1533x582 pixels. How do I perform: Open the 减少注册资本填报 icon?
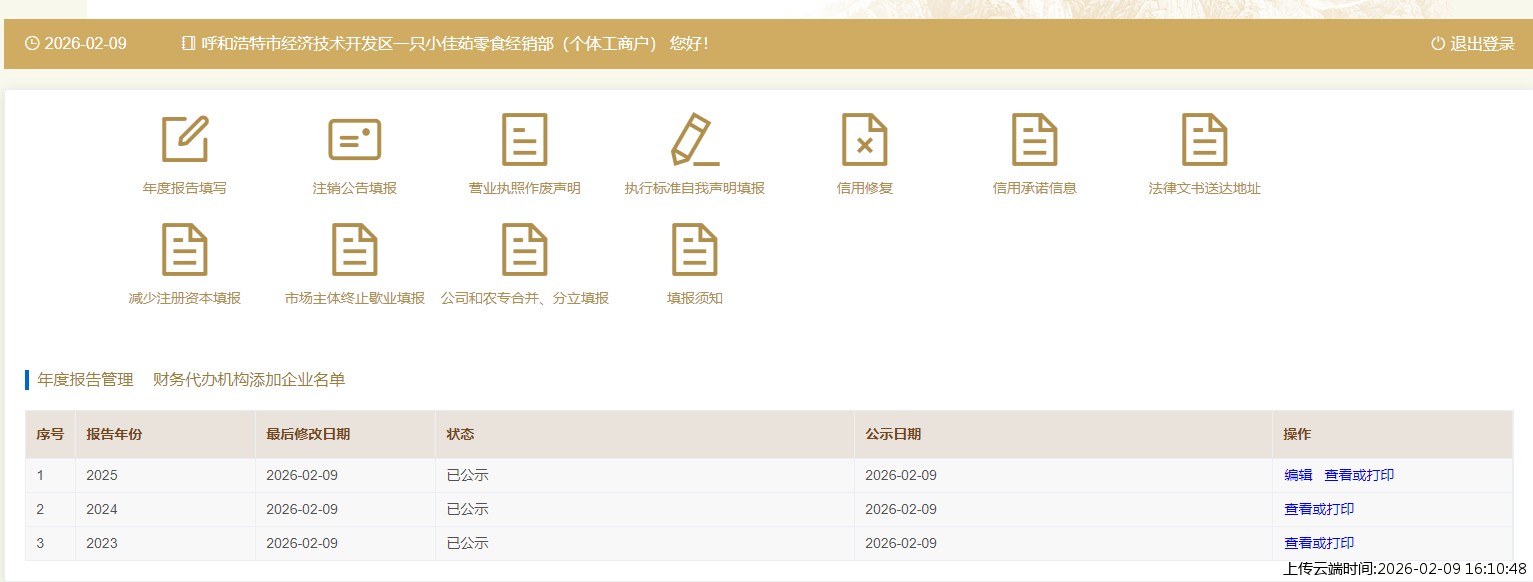185,249
